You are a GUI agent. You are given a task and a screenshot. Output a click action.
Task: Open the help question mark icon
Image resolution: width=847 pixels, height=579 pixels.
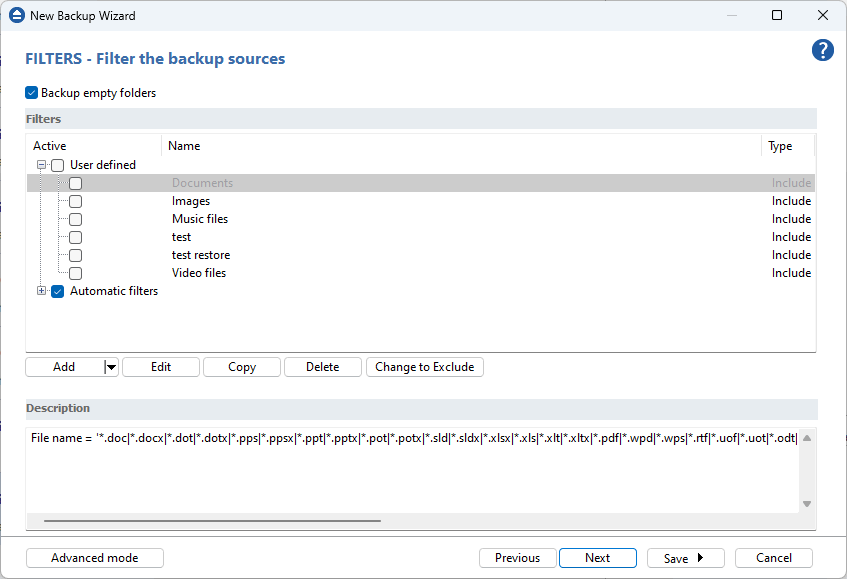point(822,51)
